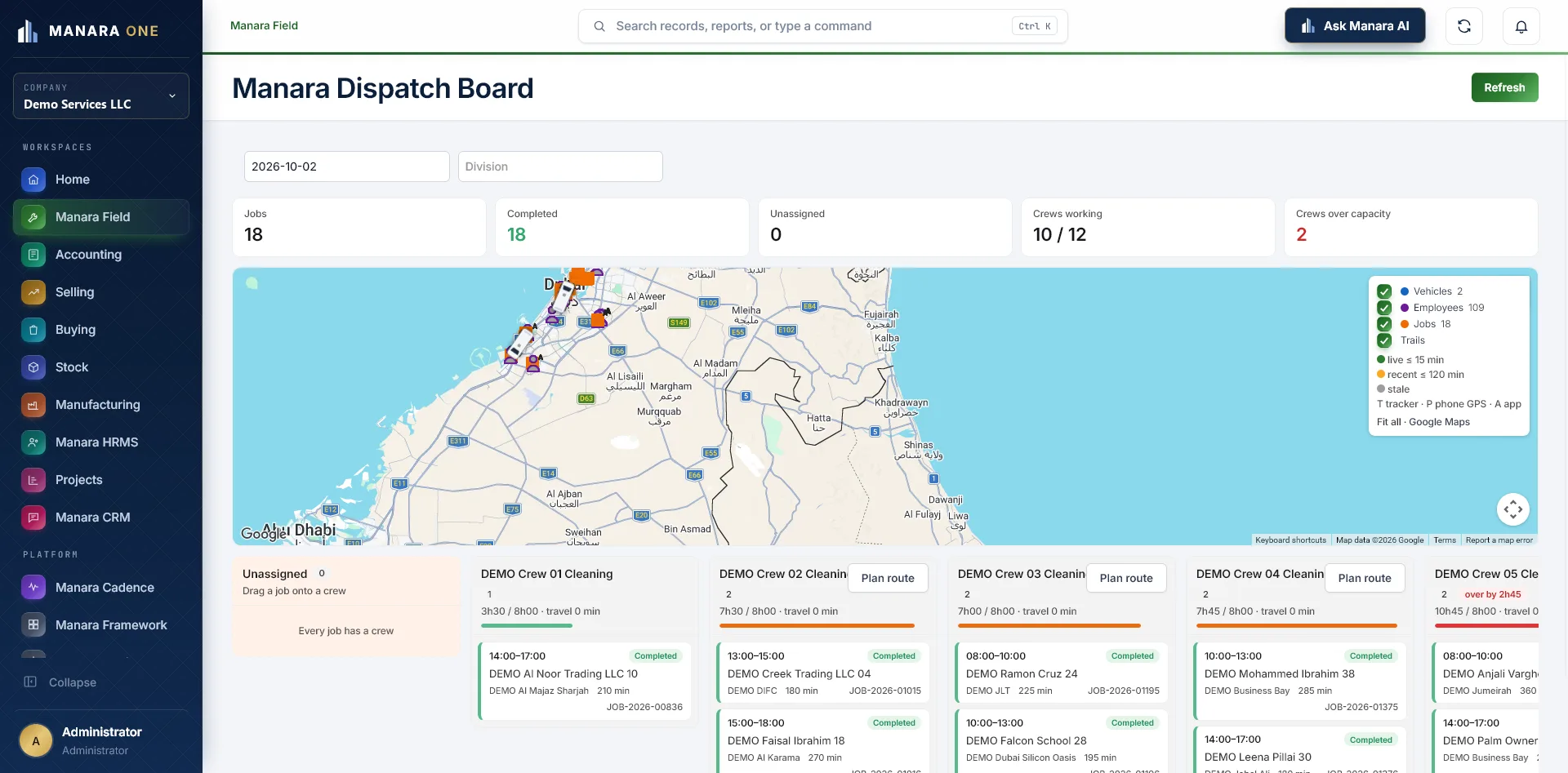
Task: Open the Stock box icon
Action: [x=33, y=367]
